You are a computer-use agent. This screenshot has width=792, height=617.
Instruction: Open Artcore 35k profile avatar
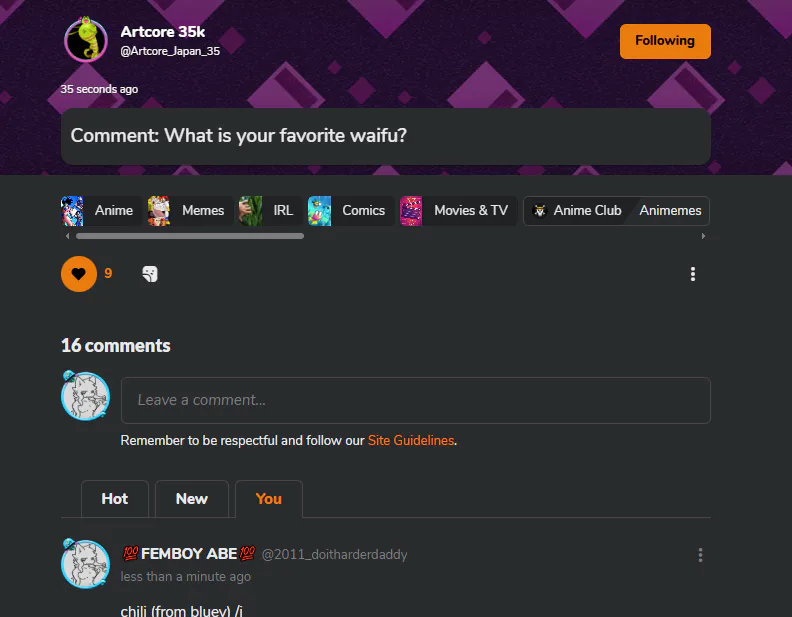coord(86,40)
